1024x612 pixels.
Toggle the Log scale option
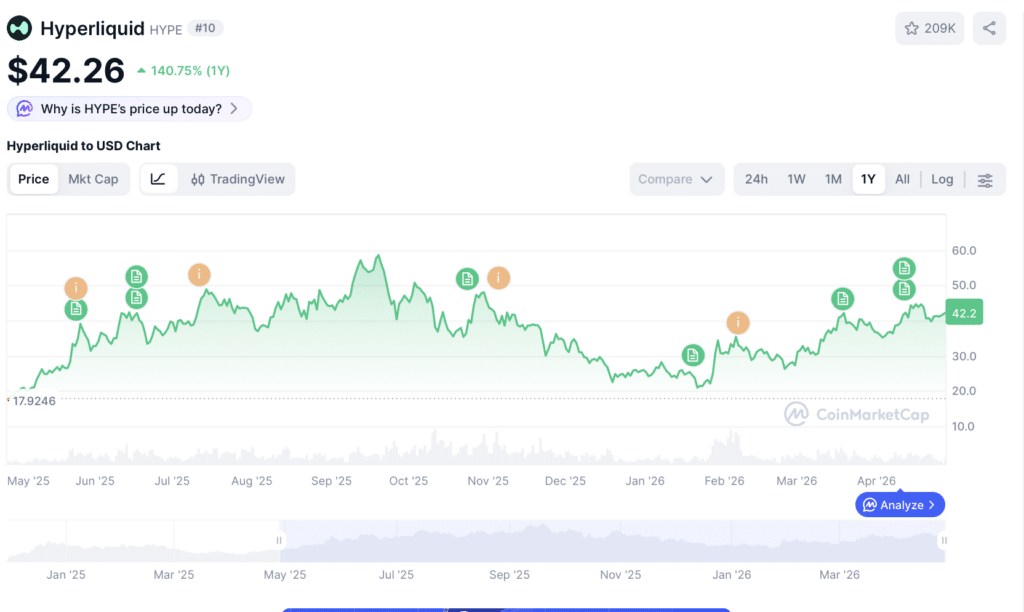tap(942, 179)
